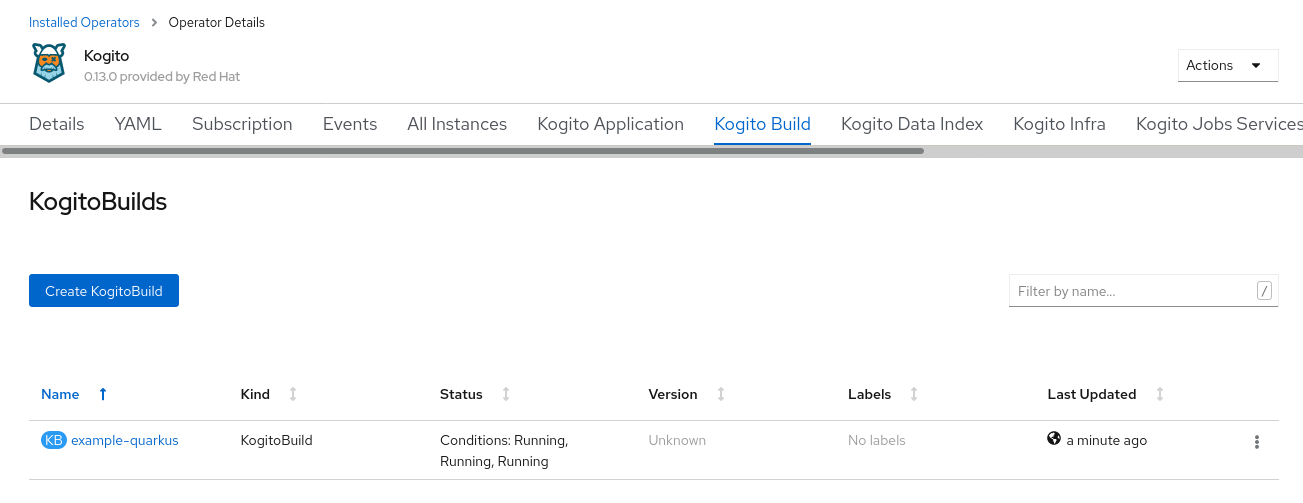Switch to the Kogito Infra tab
Viewport: 1303px width, 503px height.
(1059, 124)
